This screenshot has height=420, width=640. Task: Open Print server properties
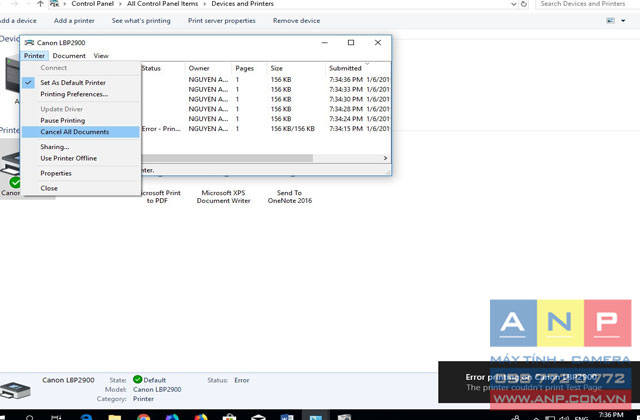(222, 20)
